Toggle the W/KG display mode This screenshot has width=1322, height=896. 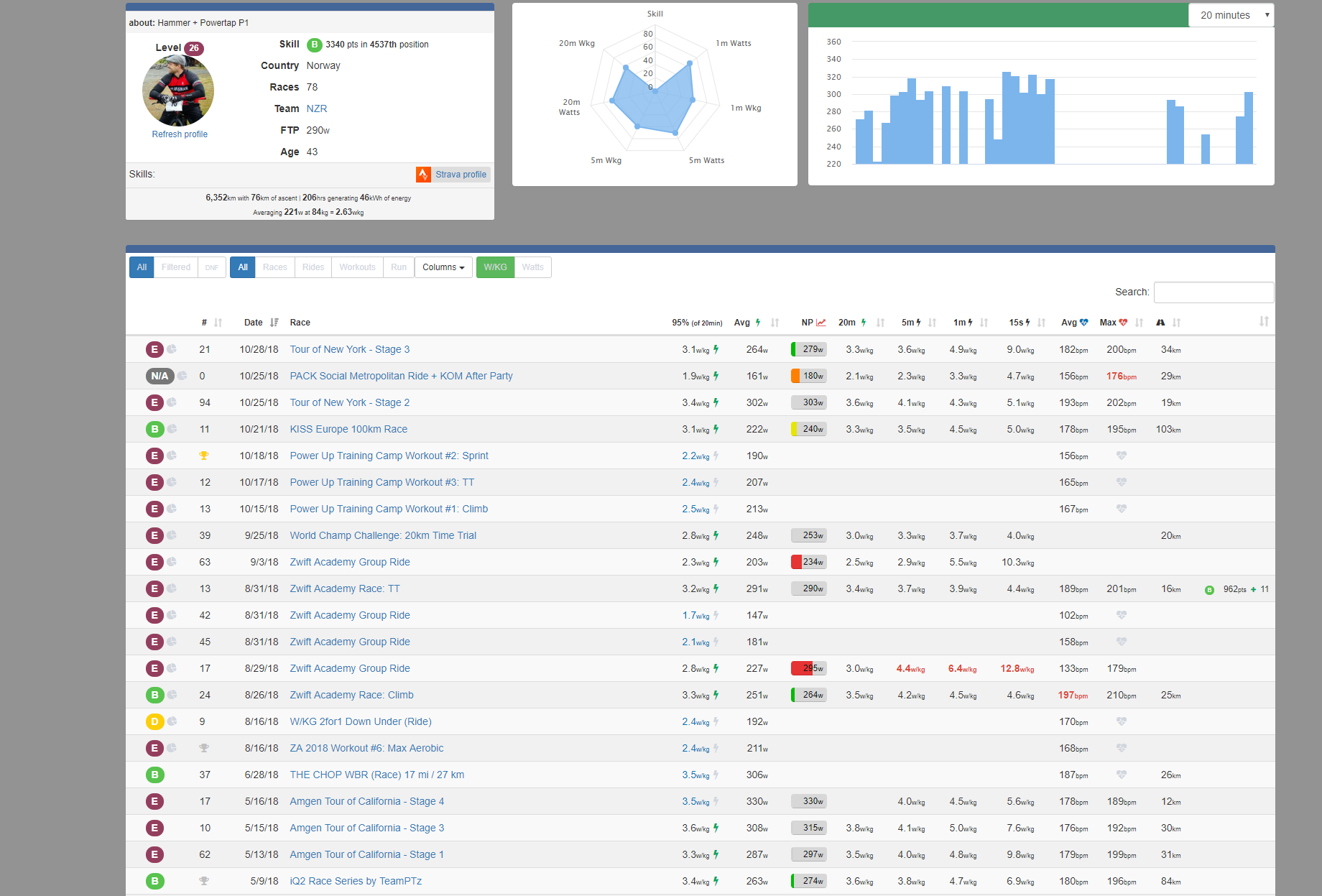click(495, 267)
